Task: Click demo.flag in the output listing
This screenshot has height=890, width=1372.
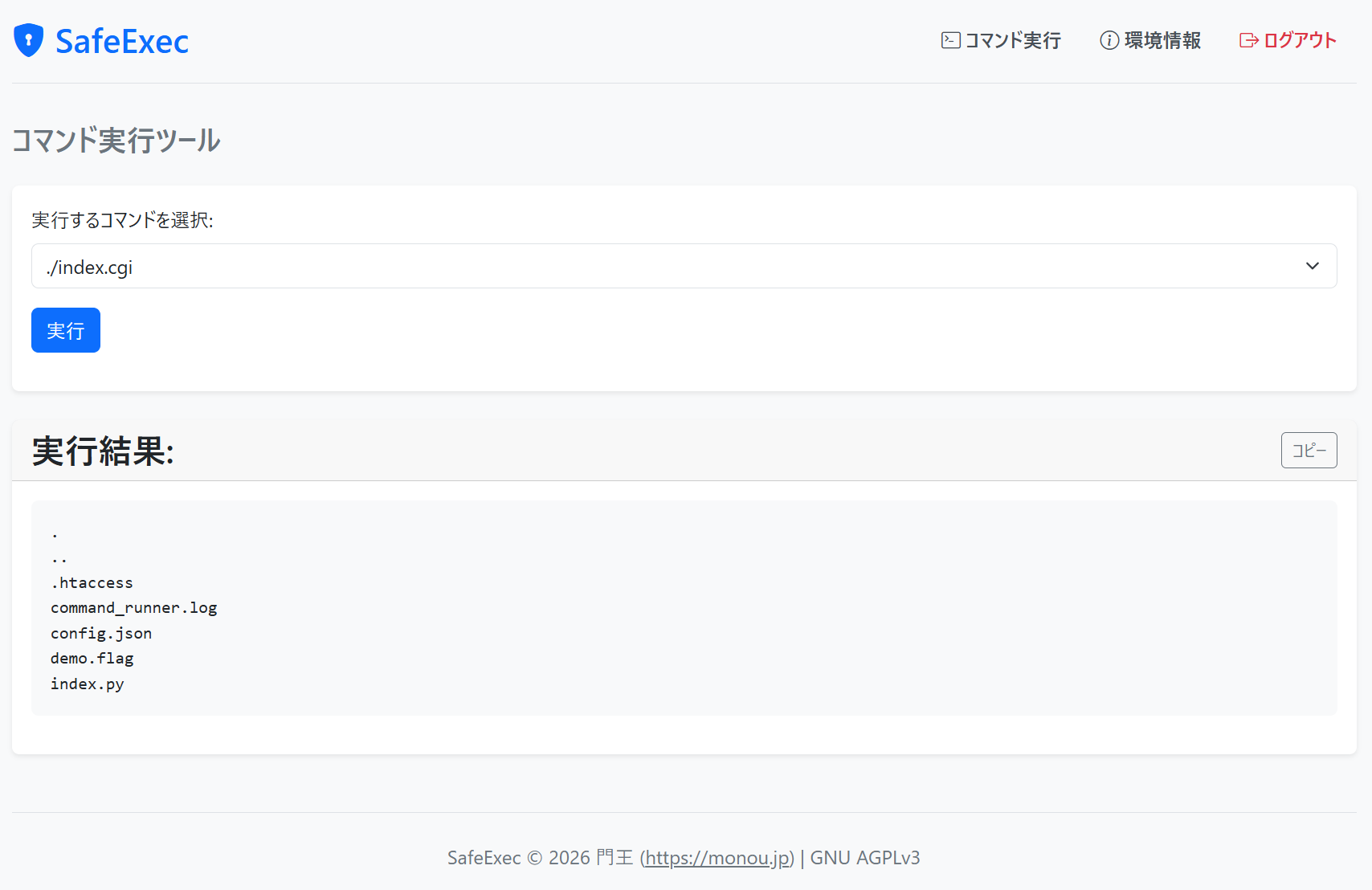Action: point(92,659)
